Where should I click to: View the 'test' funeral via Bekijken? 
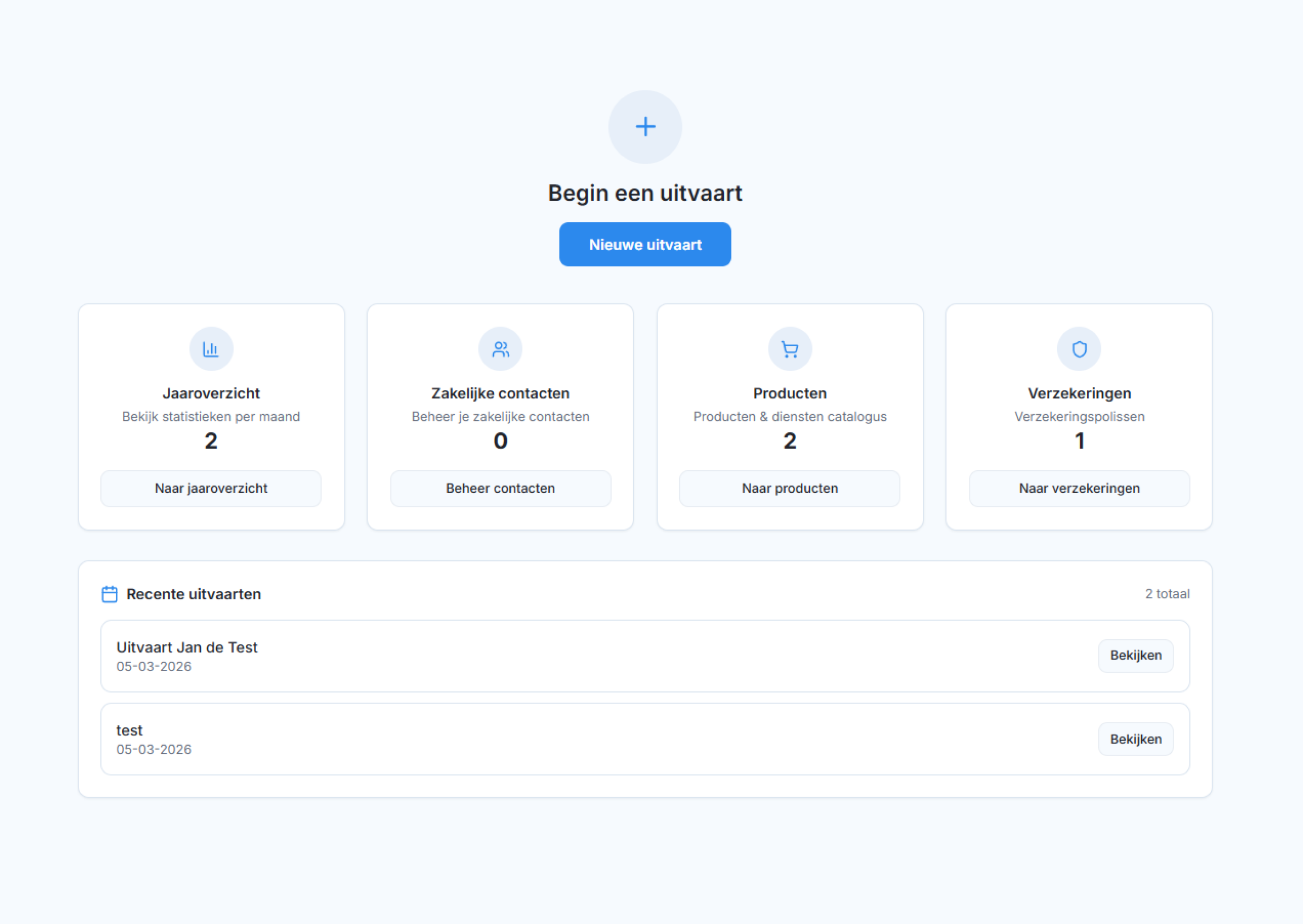pos(1136,739)
